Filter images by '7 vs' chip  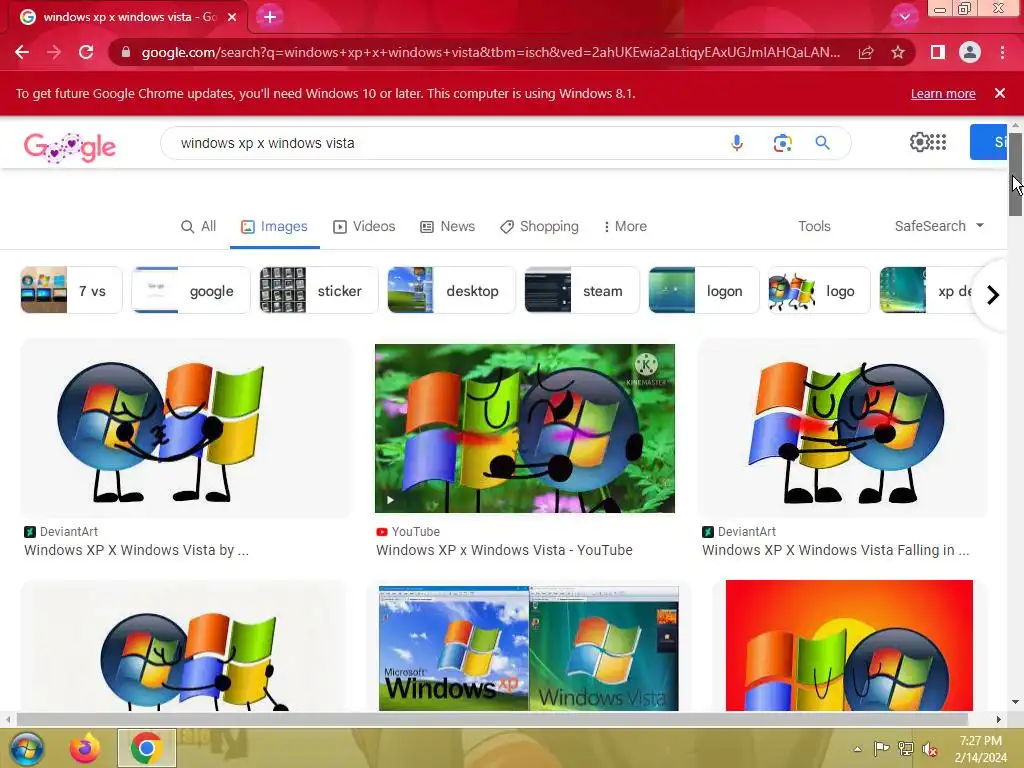pos(71,291)
